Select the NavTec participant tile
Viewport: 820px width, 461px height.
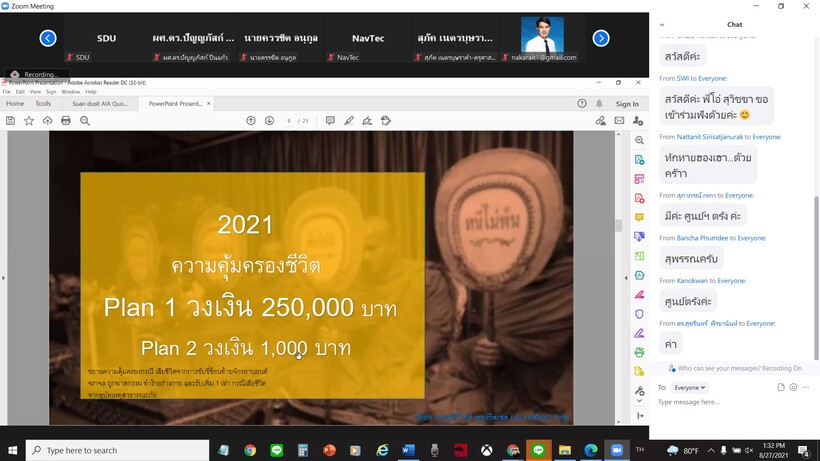click(368, 39)
